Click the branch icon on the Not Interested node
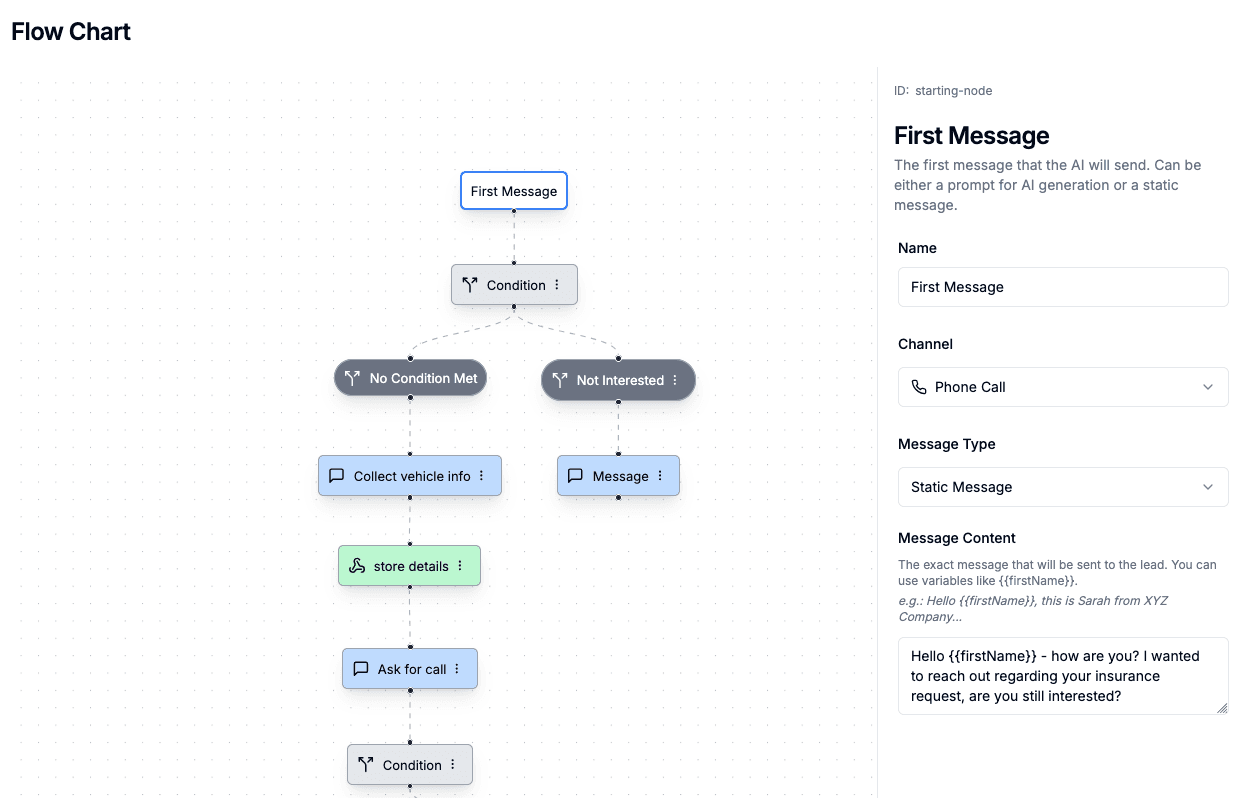 tap(561, 380)
